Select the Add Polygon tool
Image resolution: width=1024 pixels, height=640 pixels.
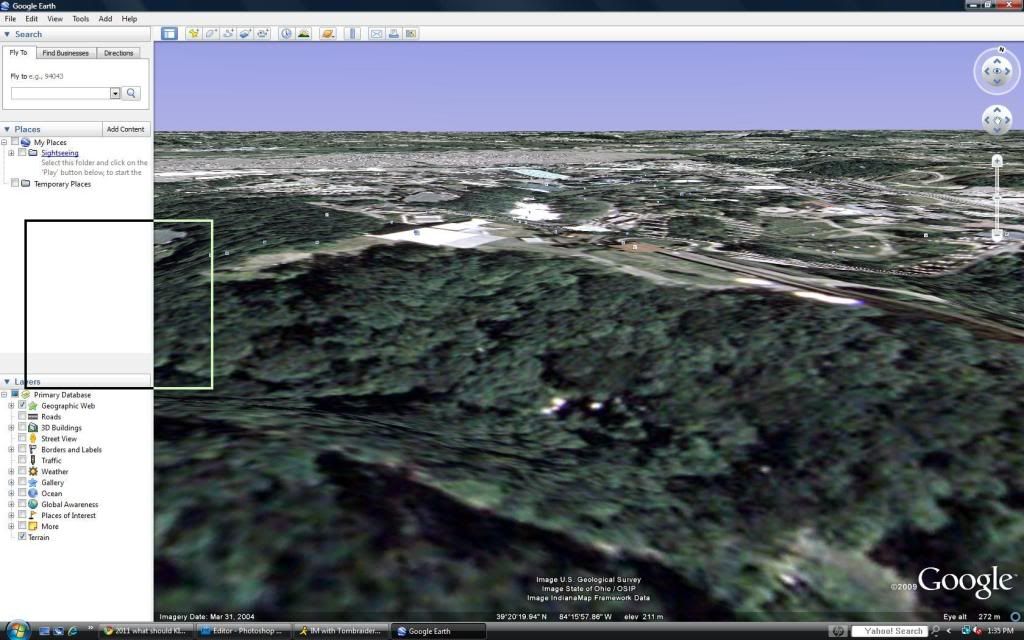pos(211,33)
